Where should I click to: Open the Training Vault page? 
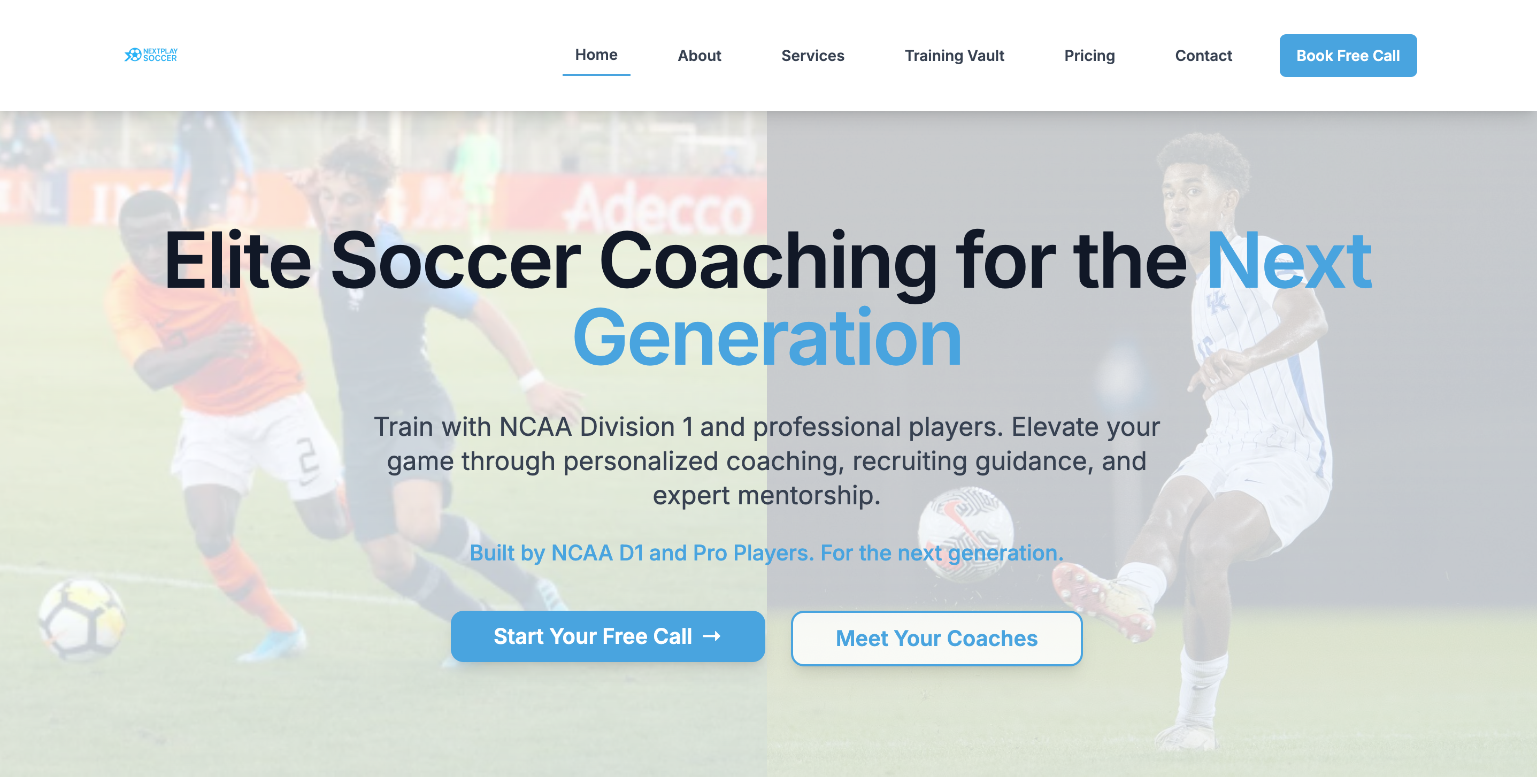point(954,56)
